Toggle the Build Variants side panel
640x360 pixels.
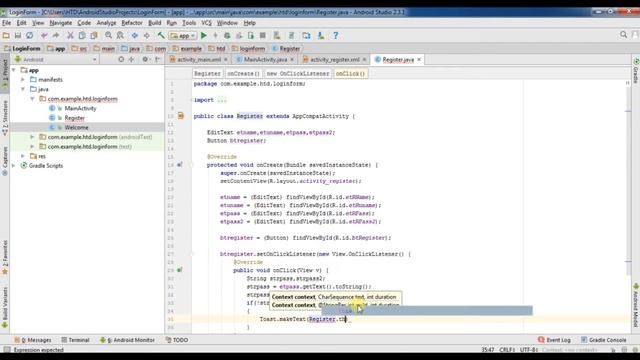coord(5,307)
